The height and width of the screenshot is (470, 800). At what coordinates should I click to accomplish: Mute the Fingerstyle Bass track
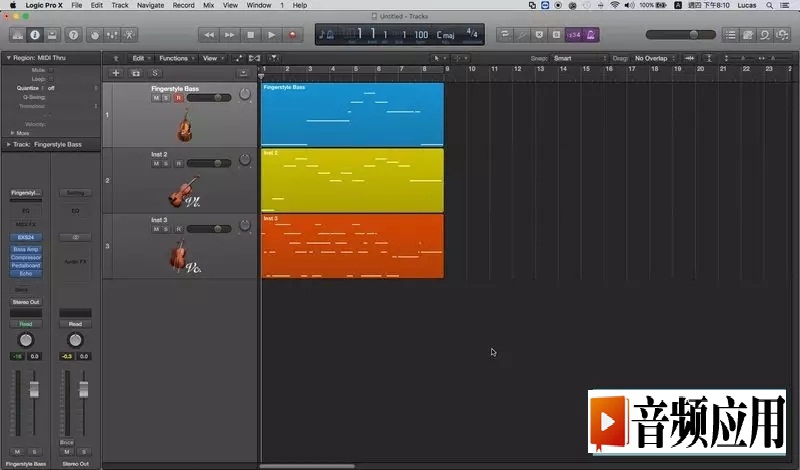(156, 97)
